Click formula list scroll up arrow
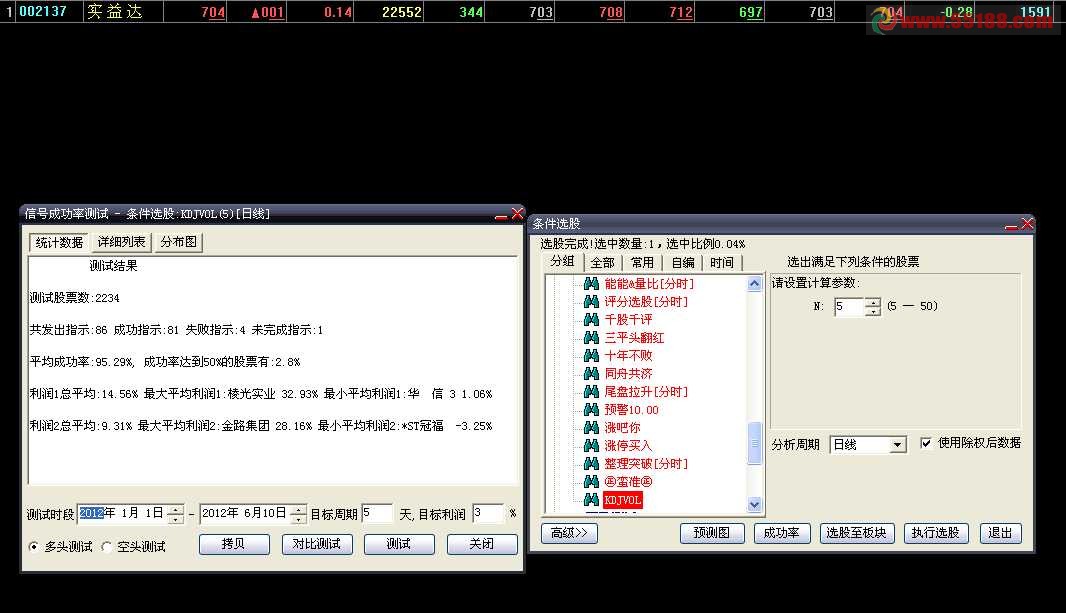This screenshot has height=613, width=1066. click(754, 283)
